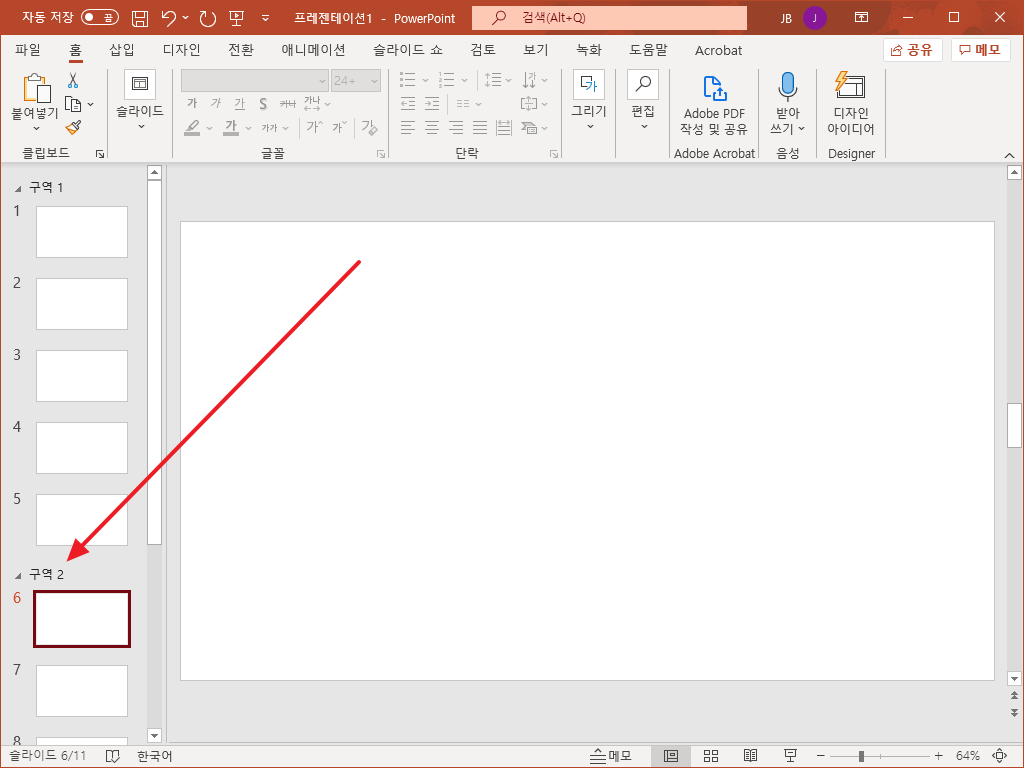Select slide 3 thumbnail
This screenshot has width=1024, height=768.
point(82,376)
